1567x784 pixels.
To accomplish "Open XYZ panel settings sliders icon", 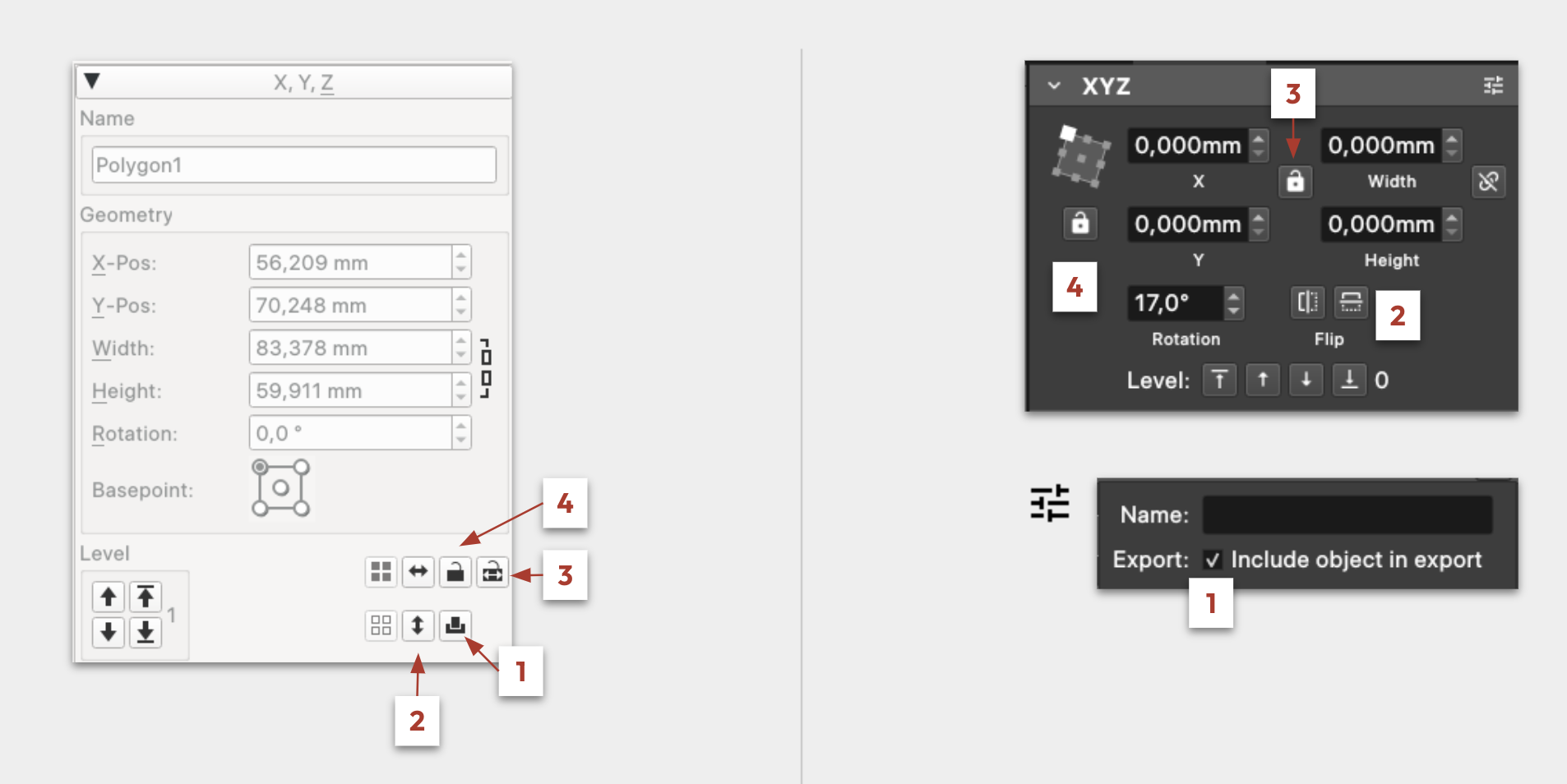I will coord(1493,85).
